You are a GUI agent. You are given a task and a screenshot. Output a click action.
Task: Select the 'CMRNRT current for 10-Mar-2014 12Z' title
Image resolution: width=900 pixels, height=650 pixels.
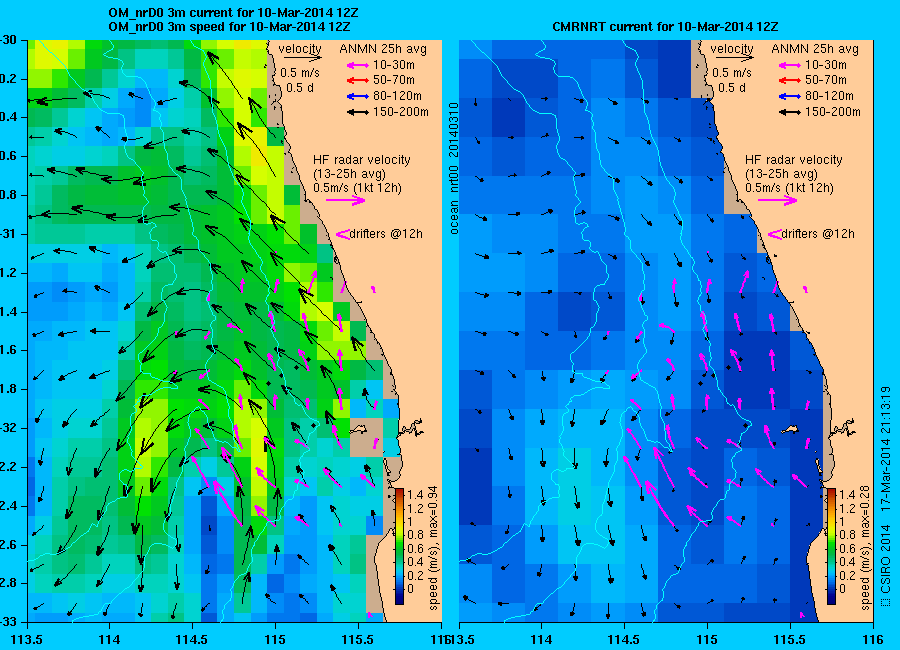tap(665, 26)
